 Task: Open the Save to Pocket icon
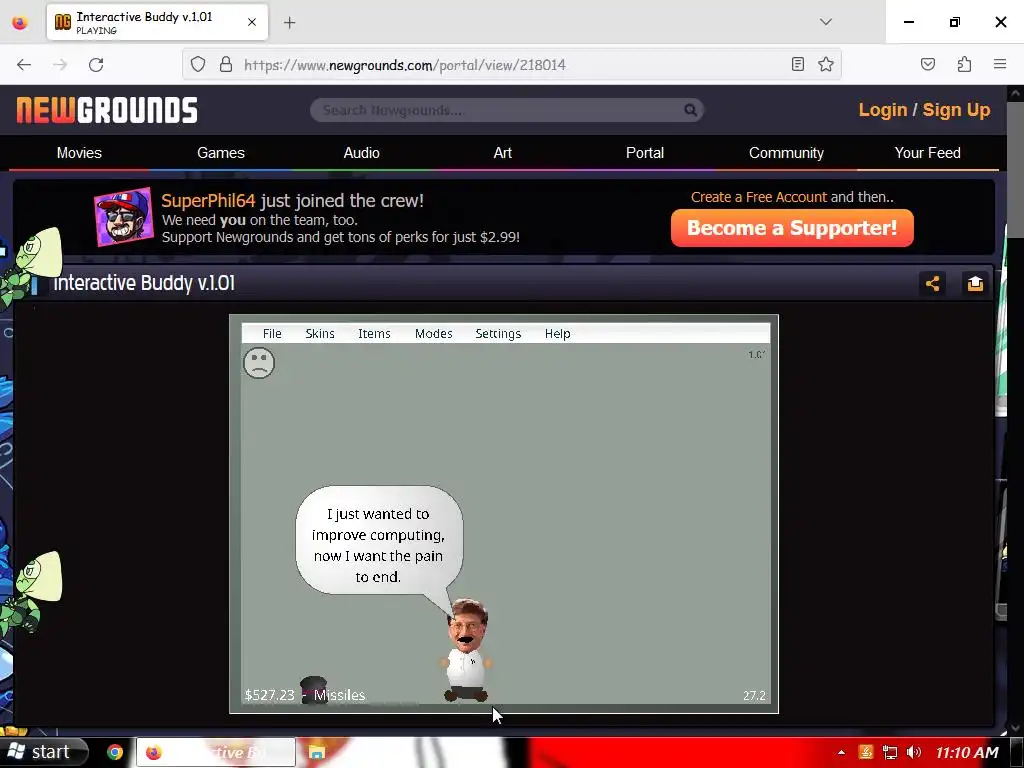928,64
